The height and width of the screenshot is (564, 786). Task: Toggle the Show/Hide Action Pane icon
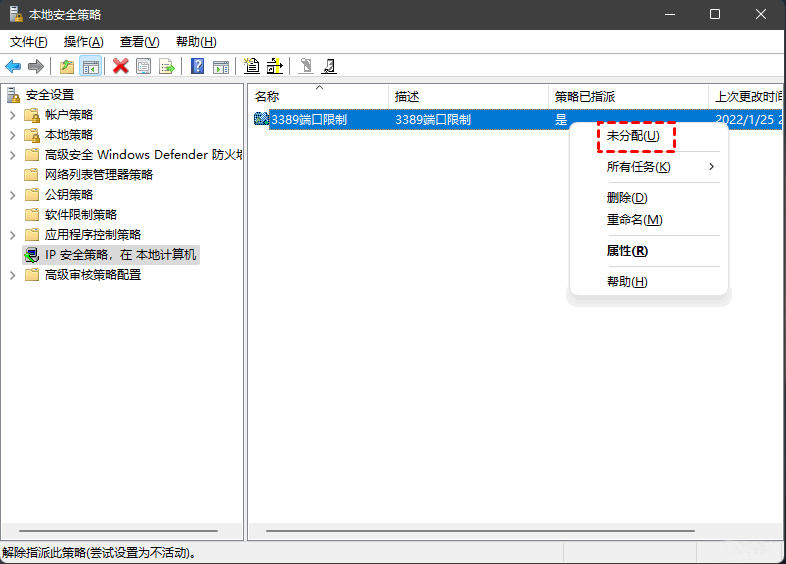tap(221, 66)
